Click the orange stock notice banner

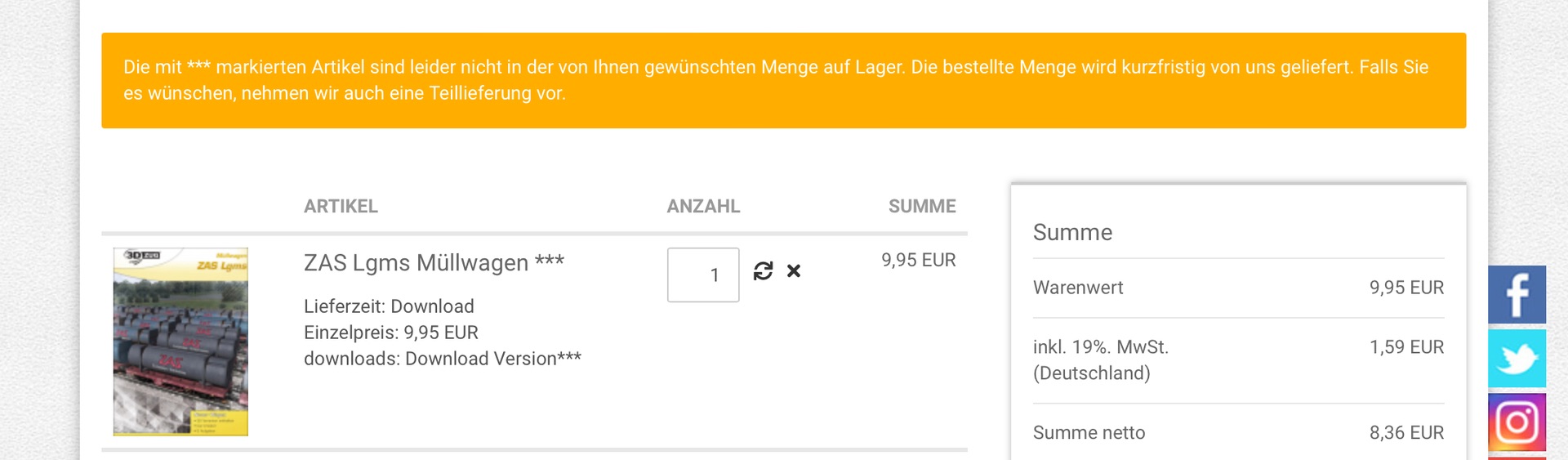[783, 80]
